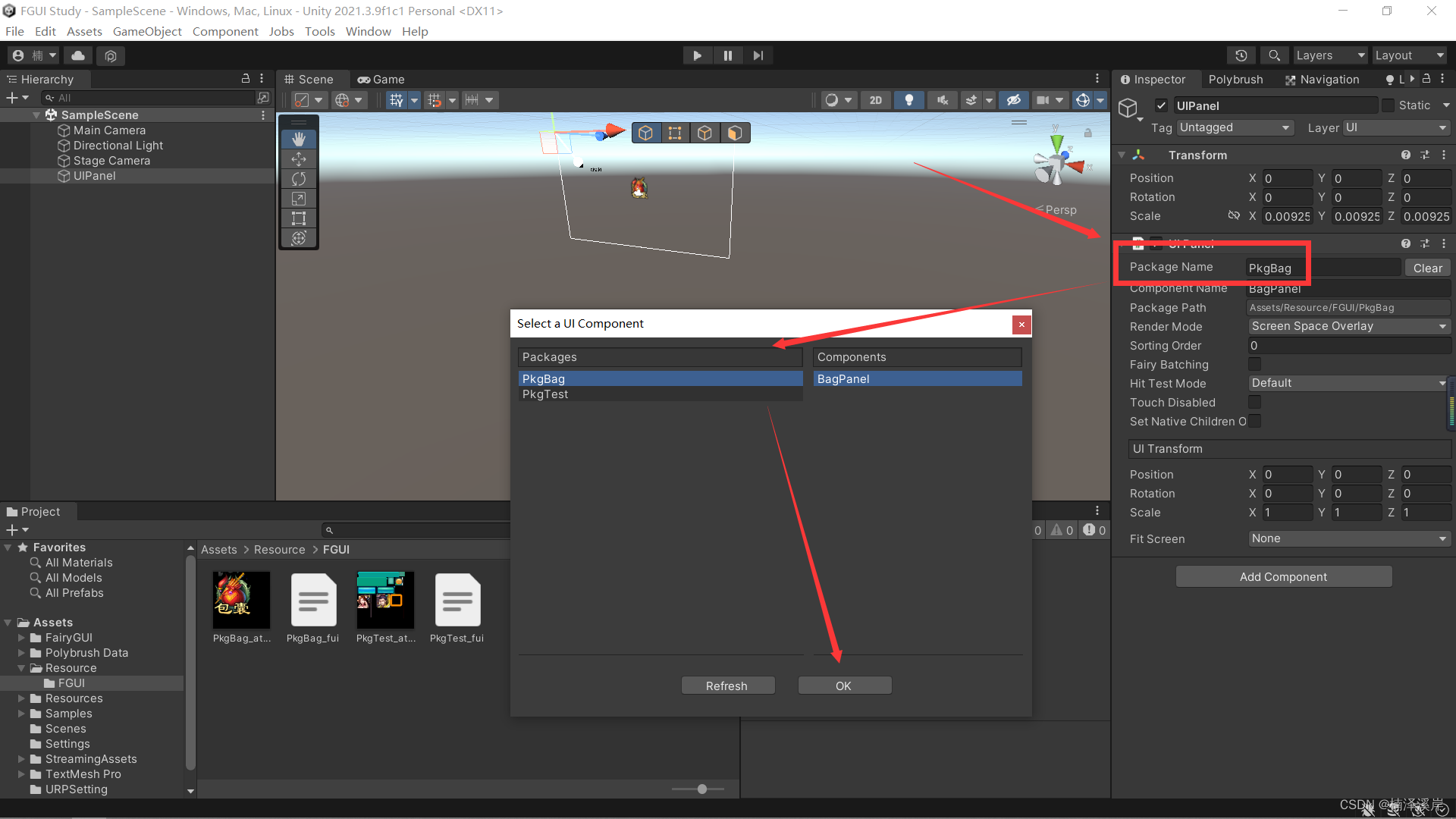
Task: Click the OK button to confirm selection
Action: click(x=843, y=685)
